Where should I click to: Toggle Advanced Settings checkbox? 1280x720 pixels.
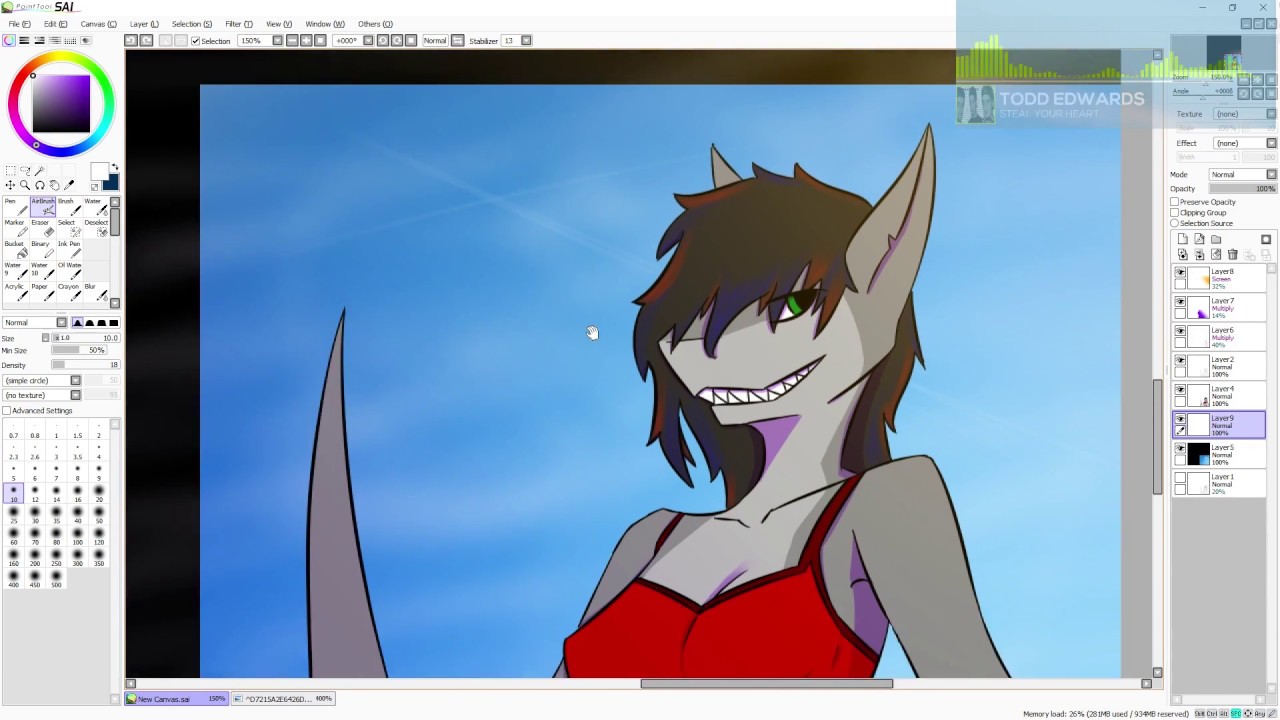coord(7,411)
